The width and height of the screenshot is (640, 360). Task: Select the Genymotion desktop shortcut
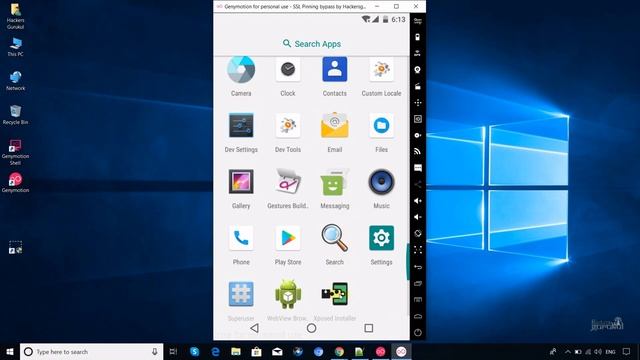pos(16,182)
